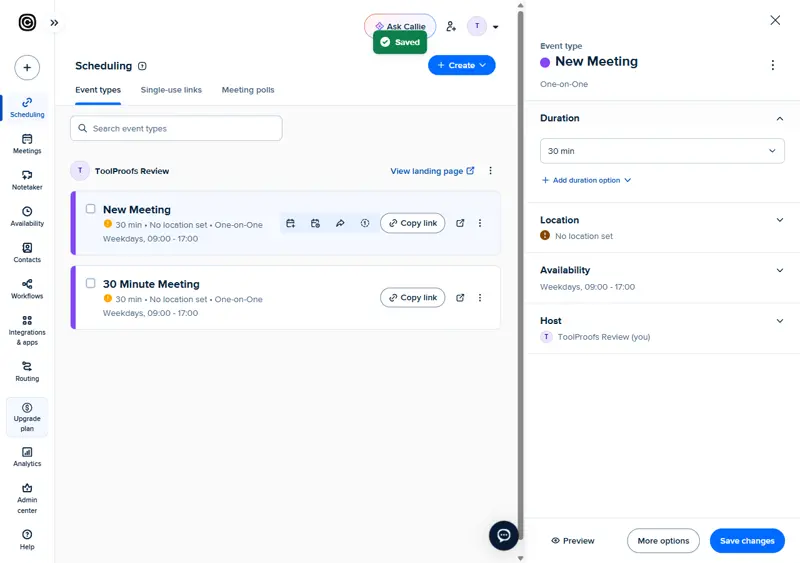Open New Meeting booking page in new tab

(460, 223)
